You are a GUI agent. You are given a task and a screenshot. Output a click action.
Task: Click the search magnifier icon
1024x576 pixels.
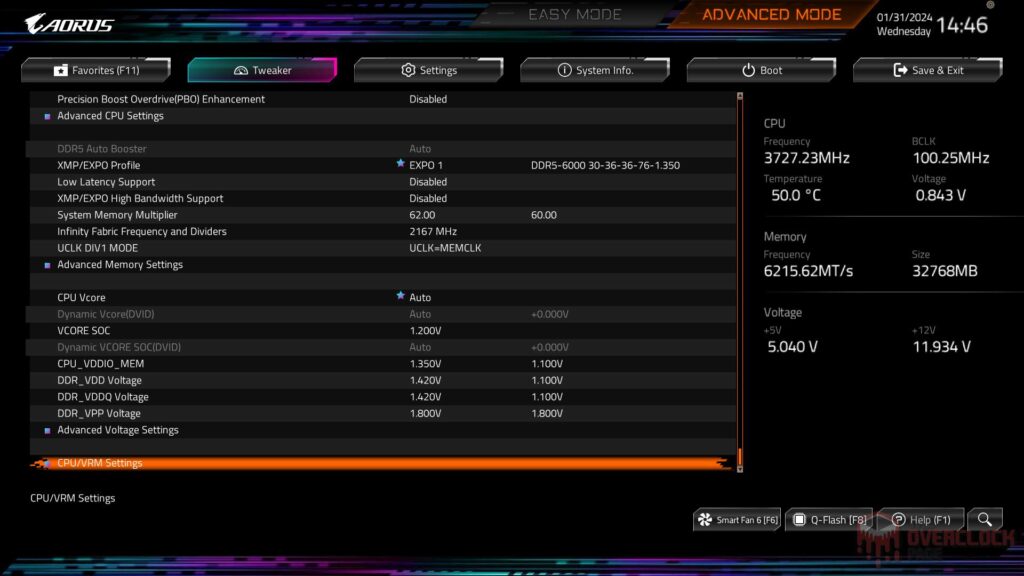point(985,519)
